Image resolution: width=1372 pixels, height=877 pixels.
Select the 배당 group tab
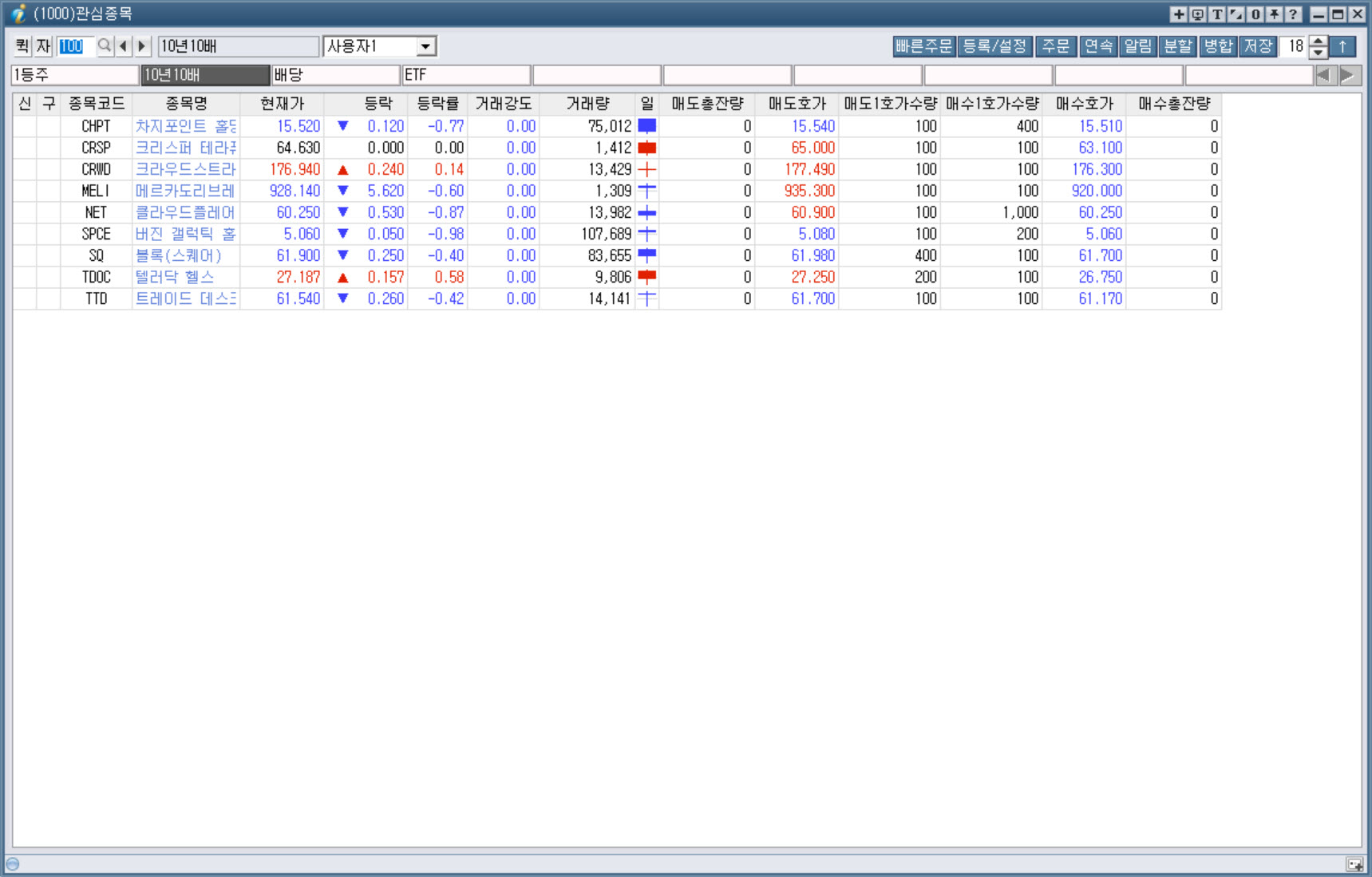[x=336, y=75]
